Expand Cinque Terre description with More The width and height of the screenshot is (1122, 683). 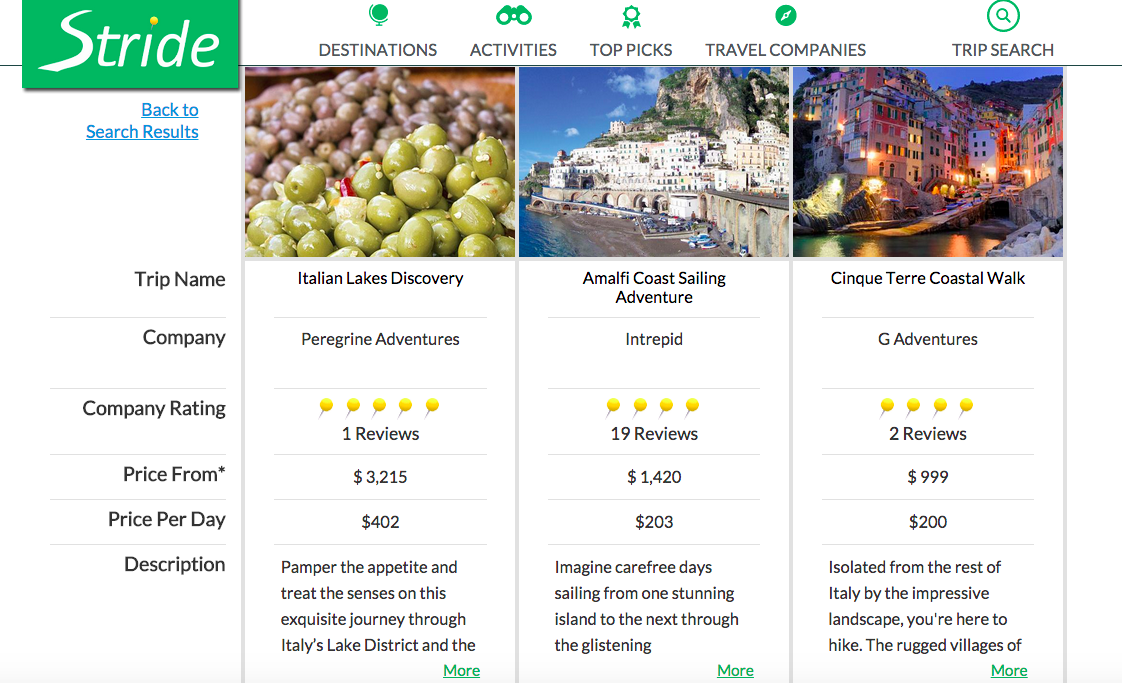pos(1009,670)
